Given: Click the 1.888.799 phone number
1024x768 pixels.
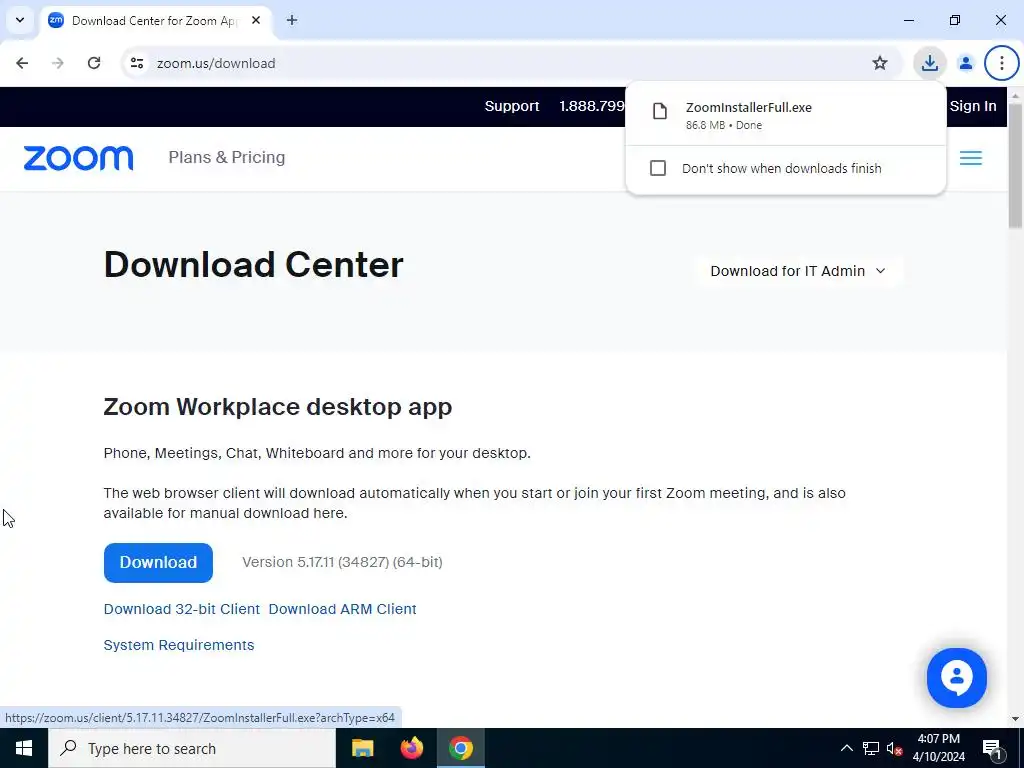Looking at the screenshot, I should 592,106.
